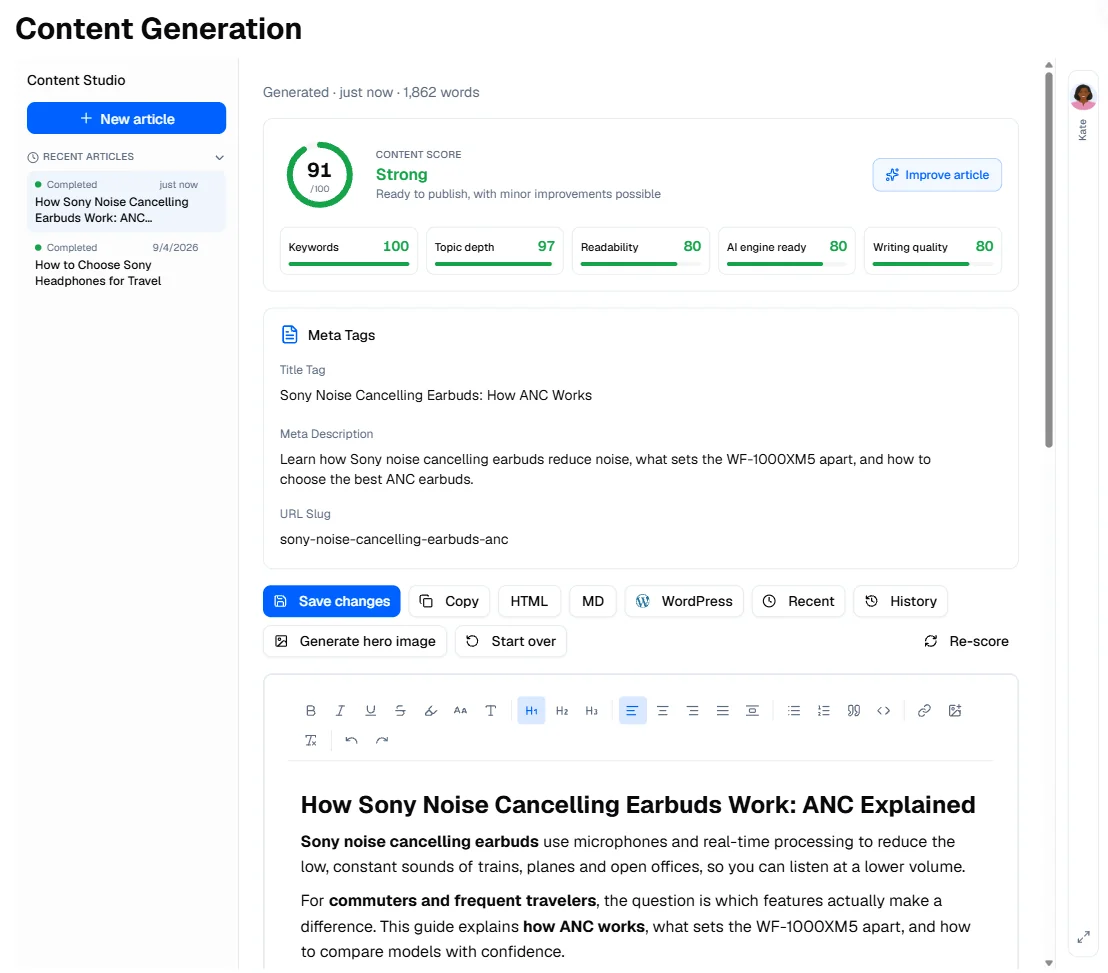Select the highlighter tool in editor toolbar
This screenshot has width=1108, height=973.
pyautogui.click(x=430, y=710)
